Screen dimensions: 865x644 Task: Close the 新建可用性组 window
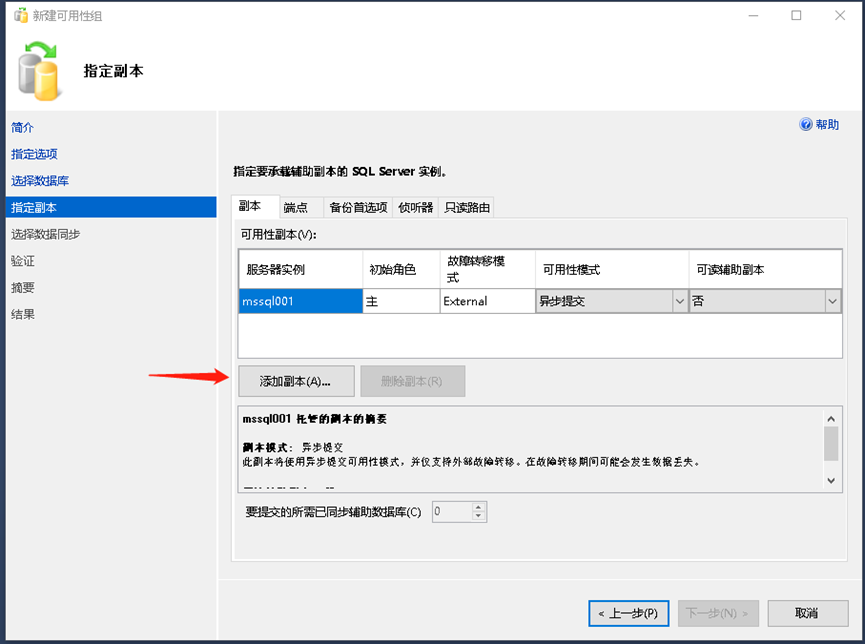point(840,15)
